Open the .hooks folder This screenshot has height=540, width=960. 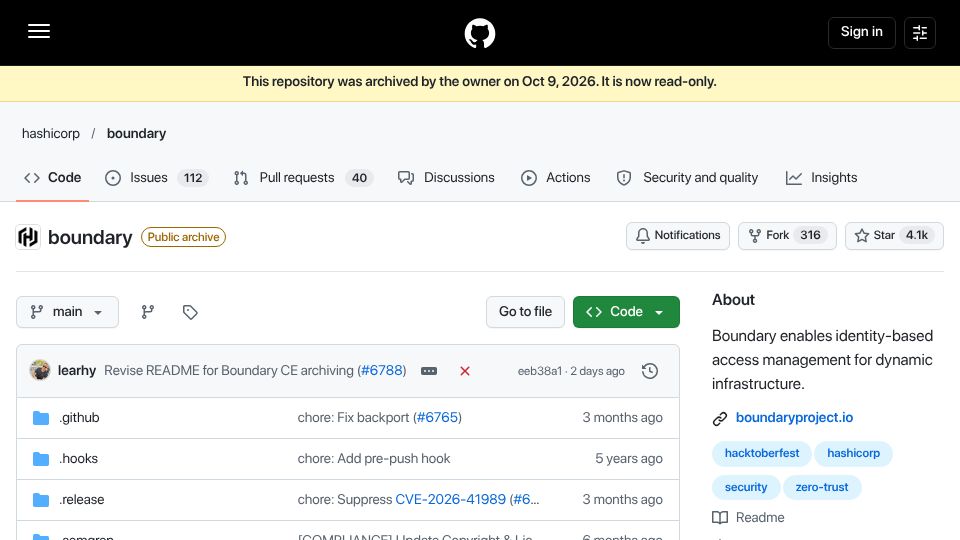click(x=78, y=459)
